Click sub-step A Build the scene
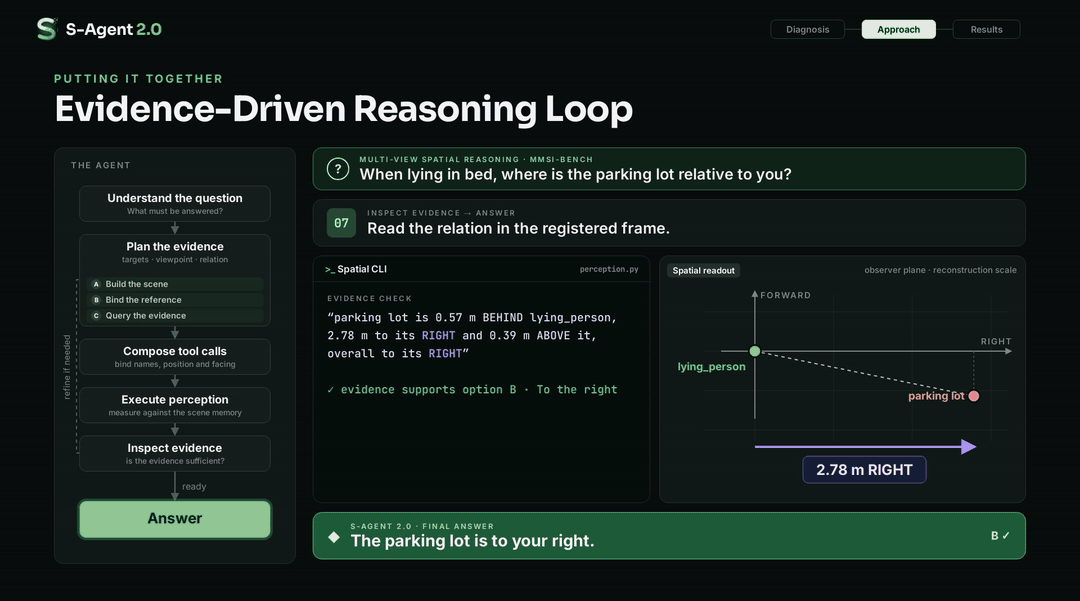The width and height of the screenshot is (1080, 601). tap(175, 284)
